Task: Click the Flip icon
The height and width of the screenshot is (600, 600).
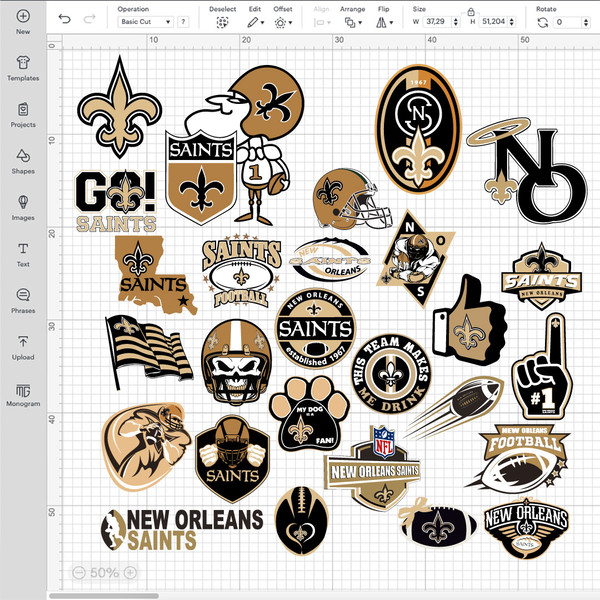Action: coord(381,23)
